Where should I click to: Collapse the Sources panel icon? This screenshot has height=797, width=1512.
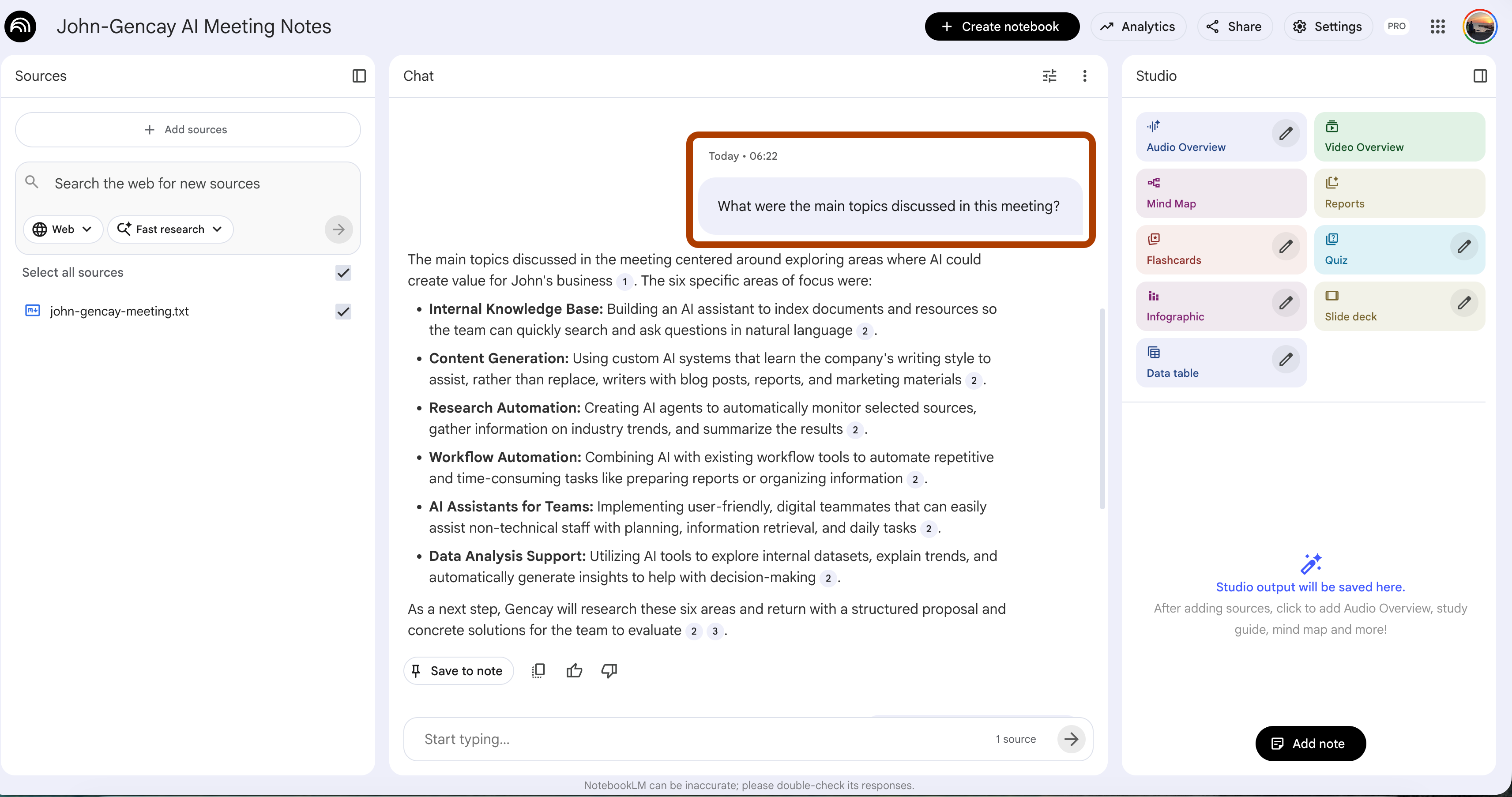click(x=359, y=76)
